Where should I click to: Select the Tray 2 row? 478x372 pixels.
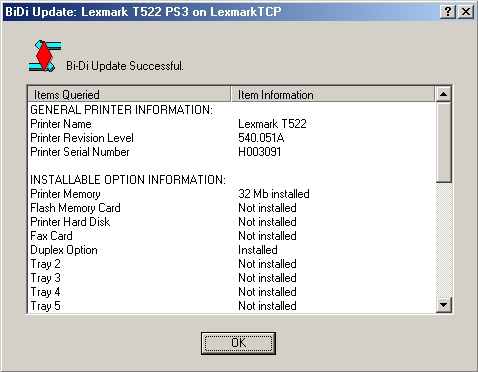232,264
